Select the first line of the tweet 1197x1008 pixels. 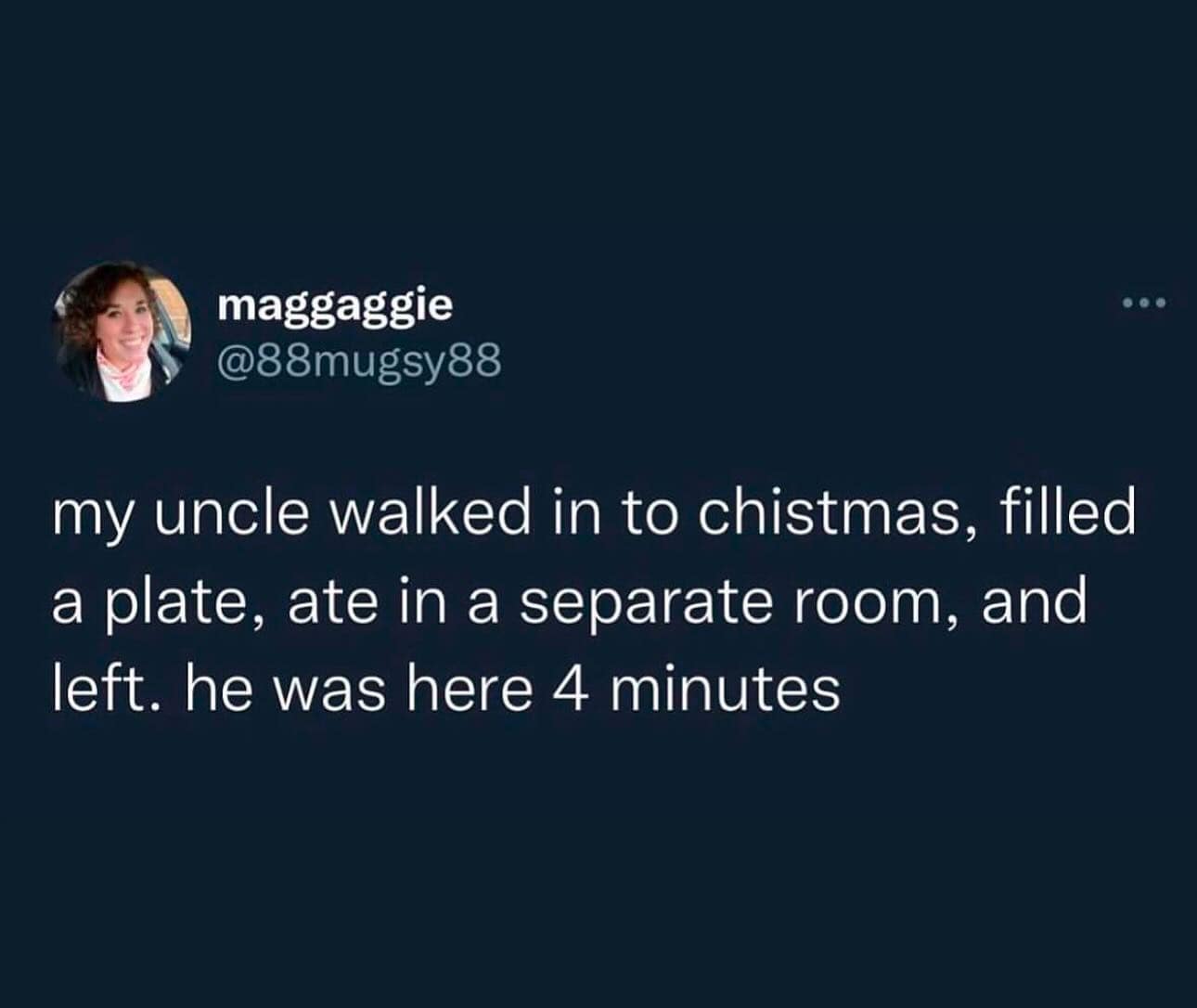coord(592,516)
